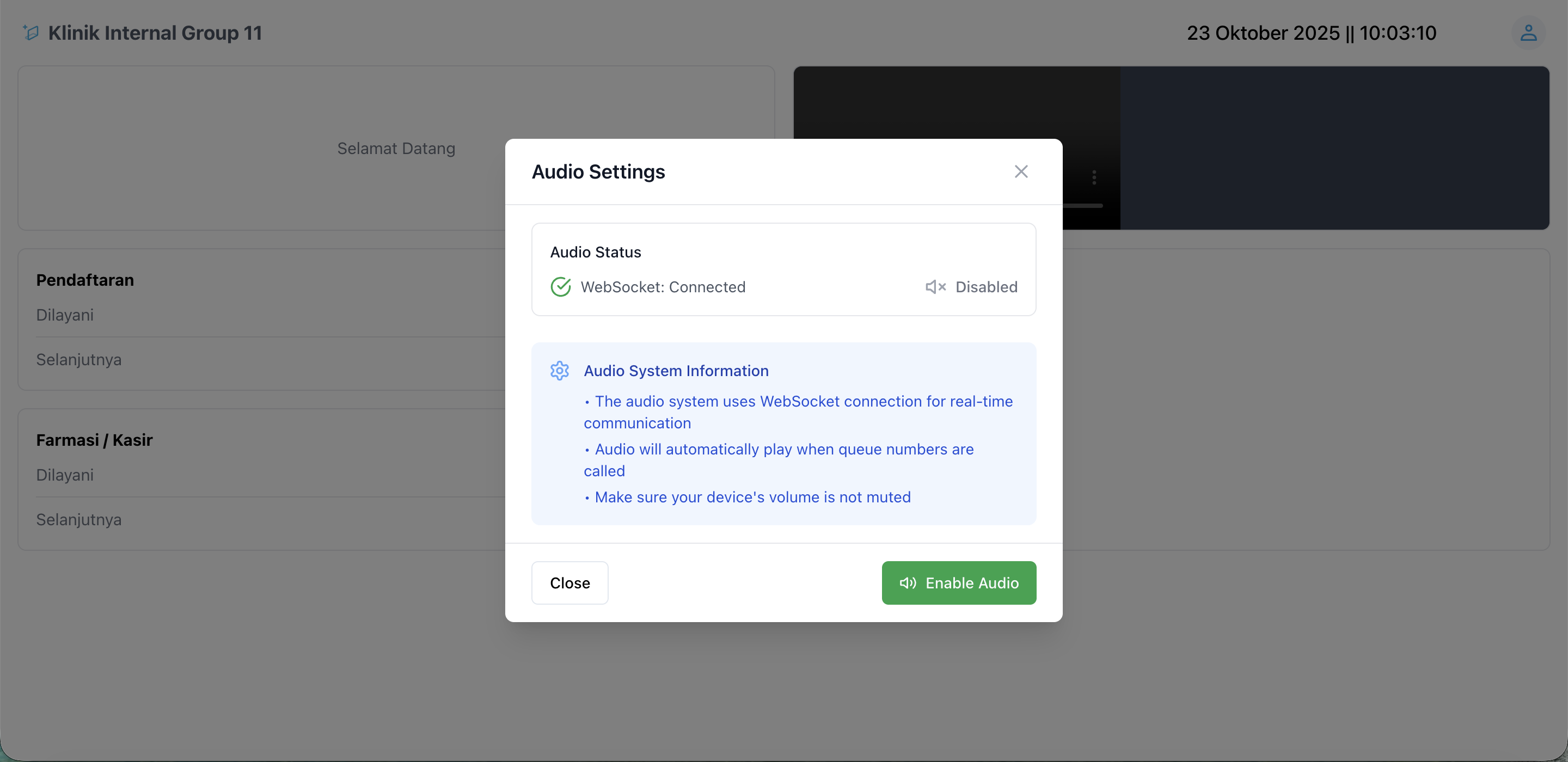Click the clinic logo icon
This screenshot has width=1568, height=762.
[x=30, y=32]
